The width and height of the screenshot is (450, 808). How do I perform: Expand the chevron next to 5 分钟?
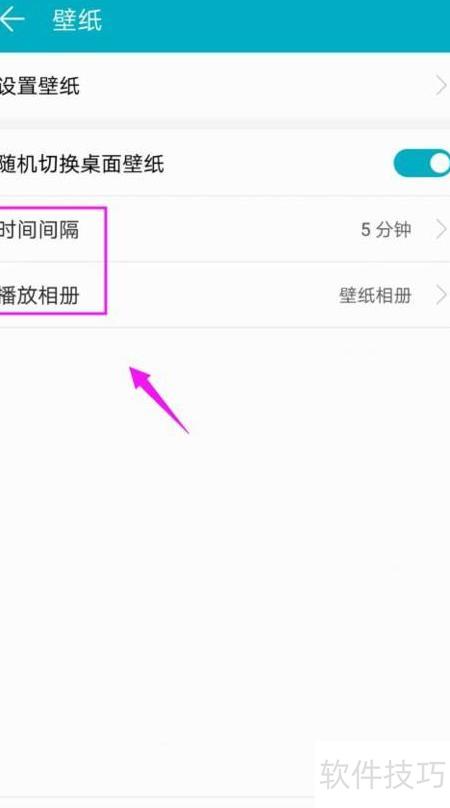click(x=441, y=229)
